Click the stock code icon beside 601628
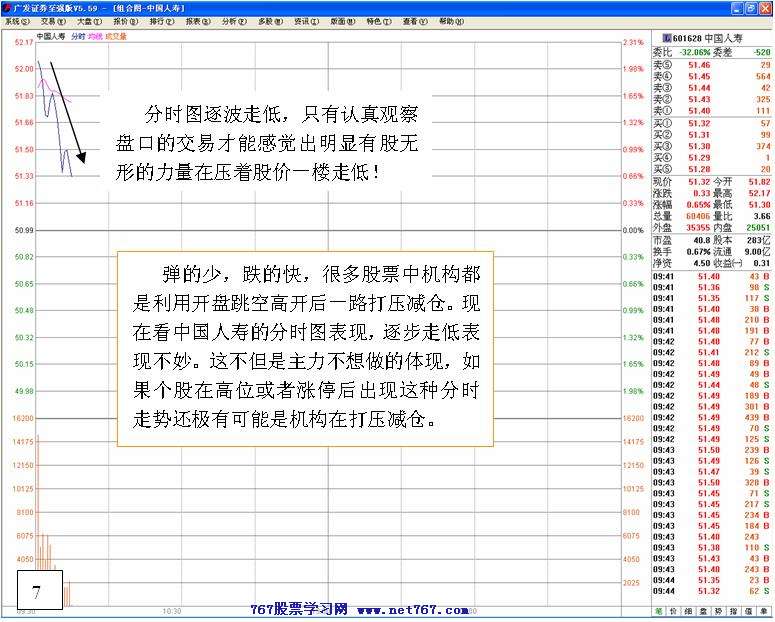The image size is (775, 622). pyautogui.click(x=667, y=38)
